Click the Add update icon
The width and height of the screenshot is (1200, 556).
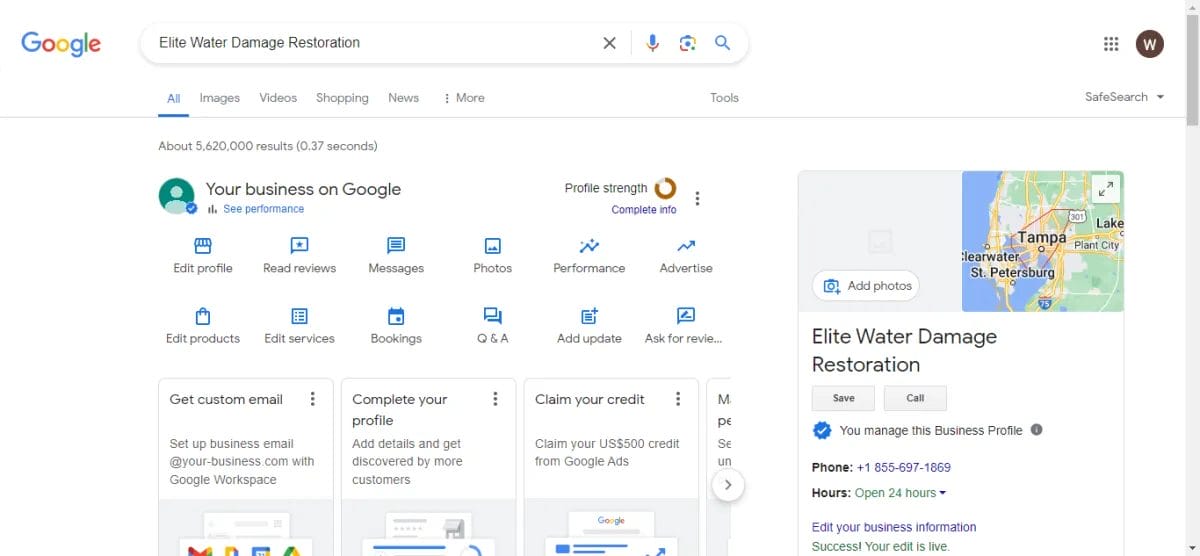(x=589, y=316)
